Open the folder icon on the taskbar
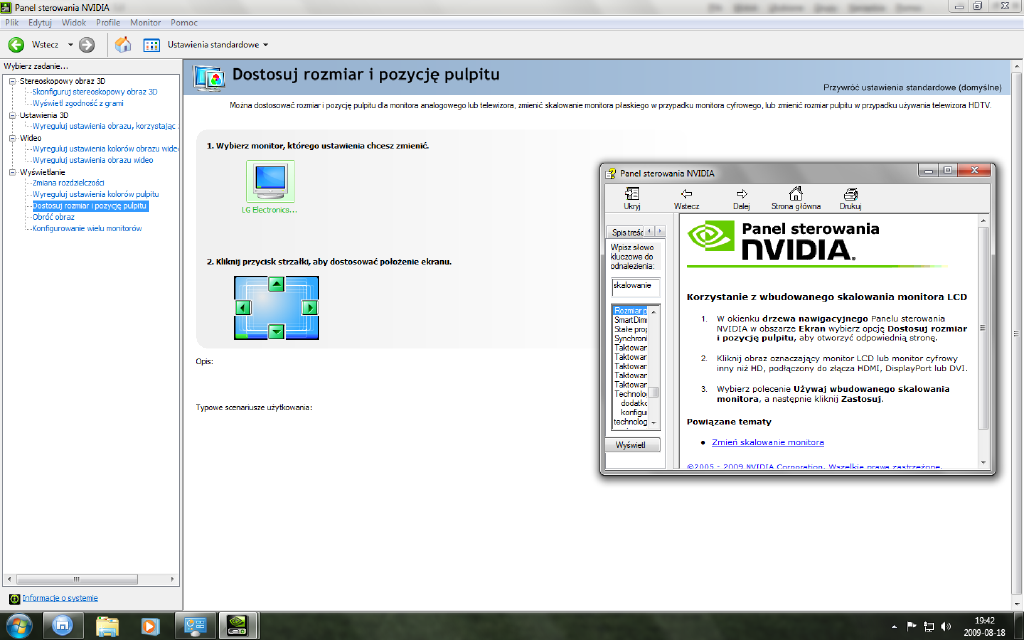 pyautogui.click(x=106, y=626)
